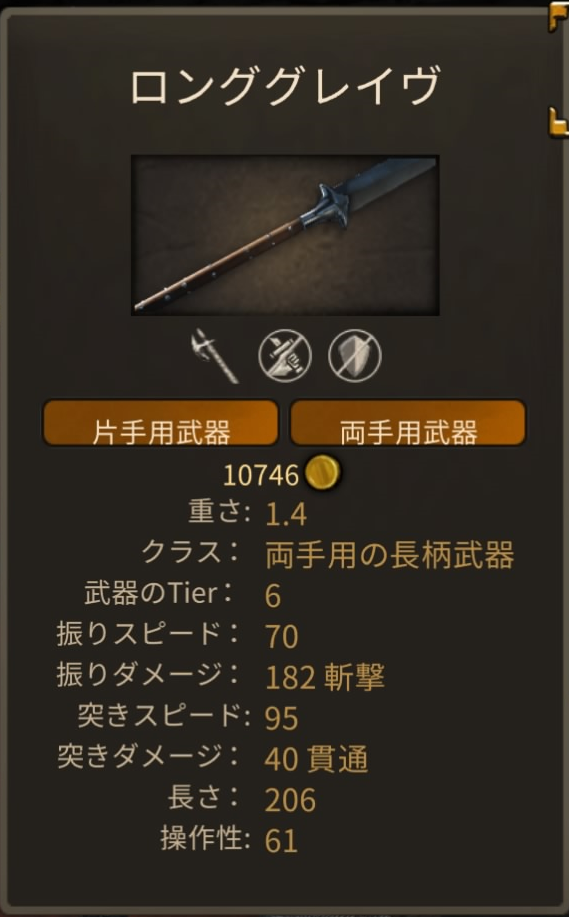
Task: Click the crossed-out shield icon
Action: (355, 355)
